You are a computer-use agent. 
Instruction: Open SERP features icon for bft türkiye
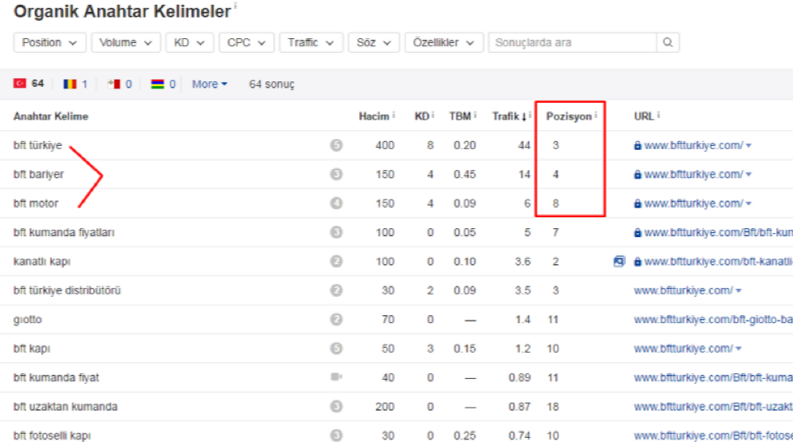[336, 145]
